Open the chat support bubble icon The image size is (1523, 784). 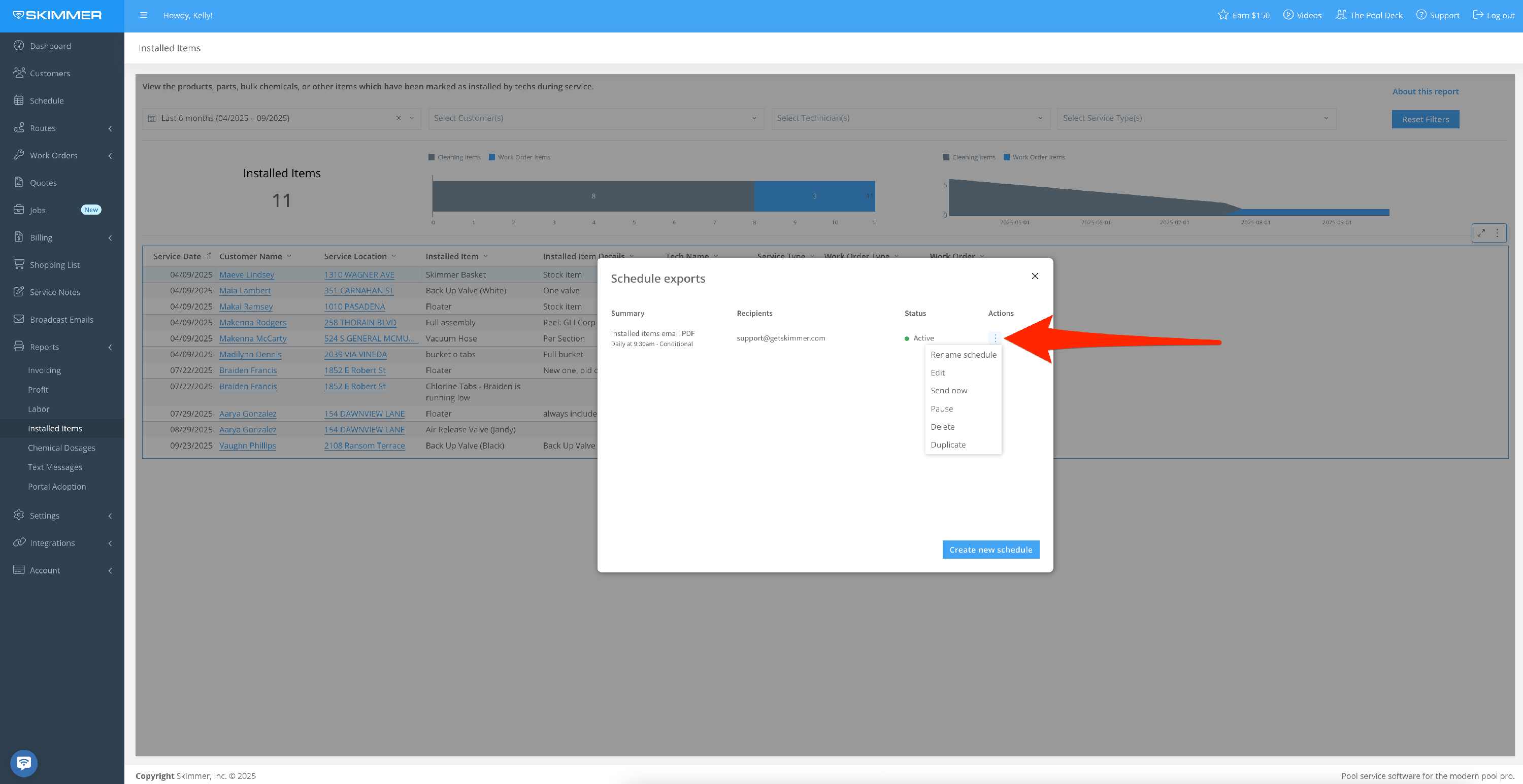24,763
